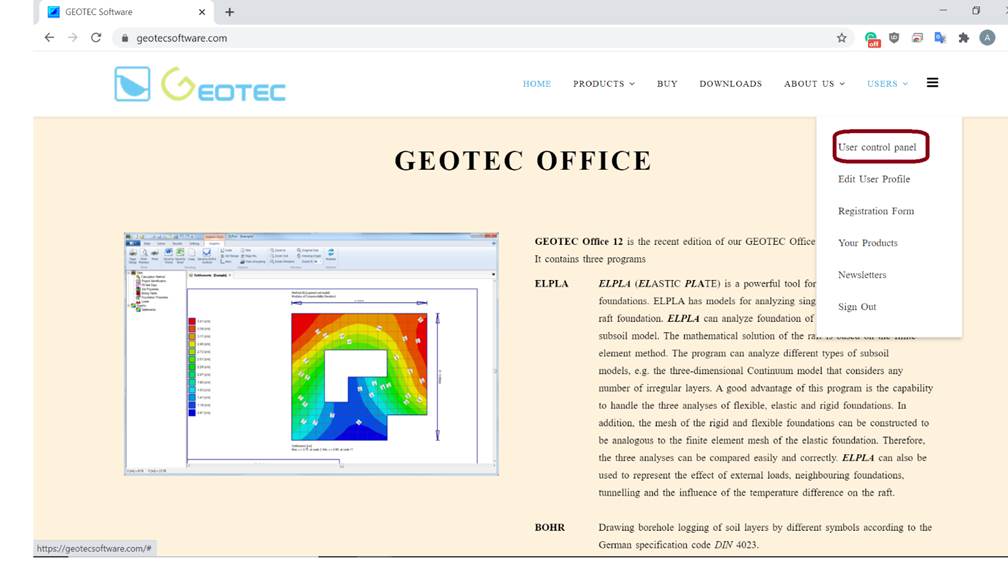This screenshot has width=1008, height=566.
Task: Open the Google Translate extension icon
Action: (x=940, y=38)
